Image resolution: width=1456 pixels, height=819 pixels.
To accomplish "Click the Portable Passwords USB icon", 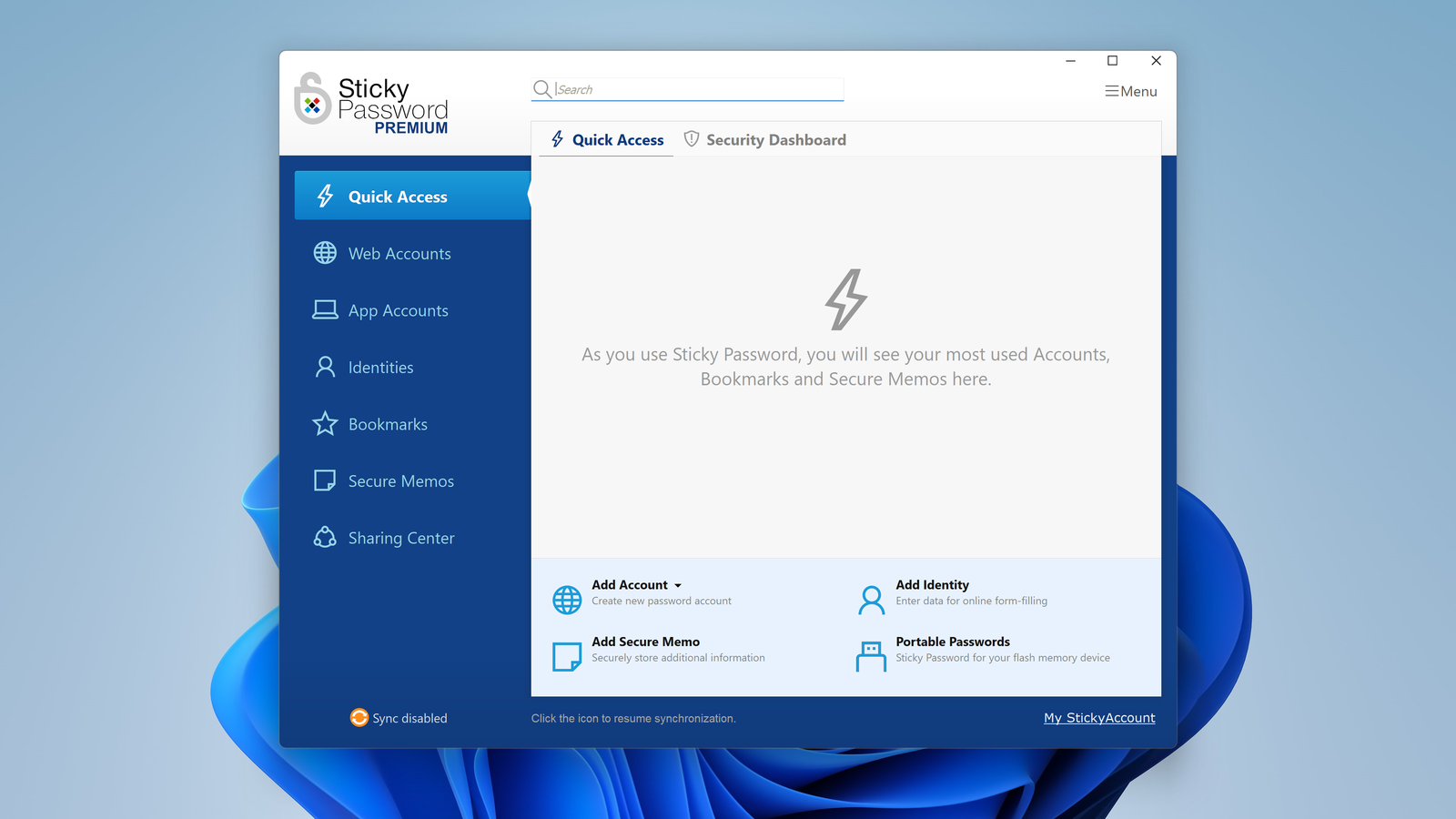I will tap(871, 656).
